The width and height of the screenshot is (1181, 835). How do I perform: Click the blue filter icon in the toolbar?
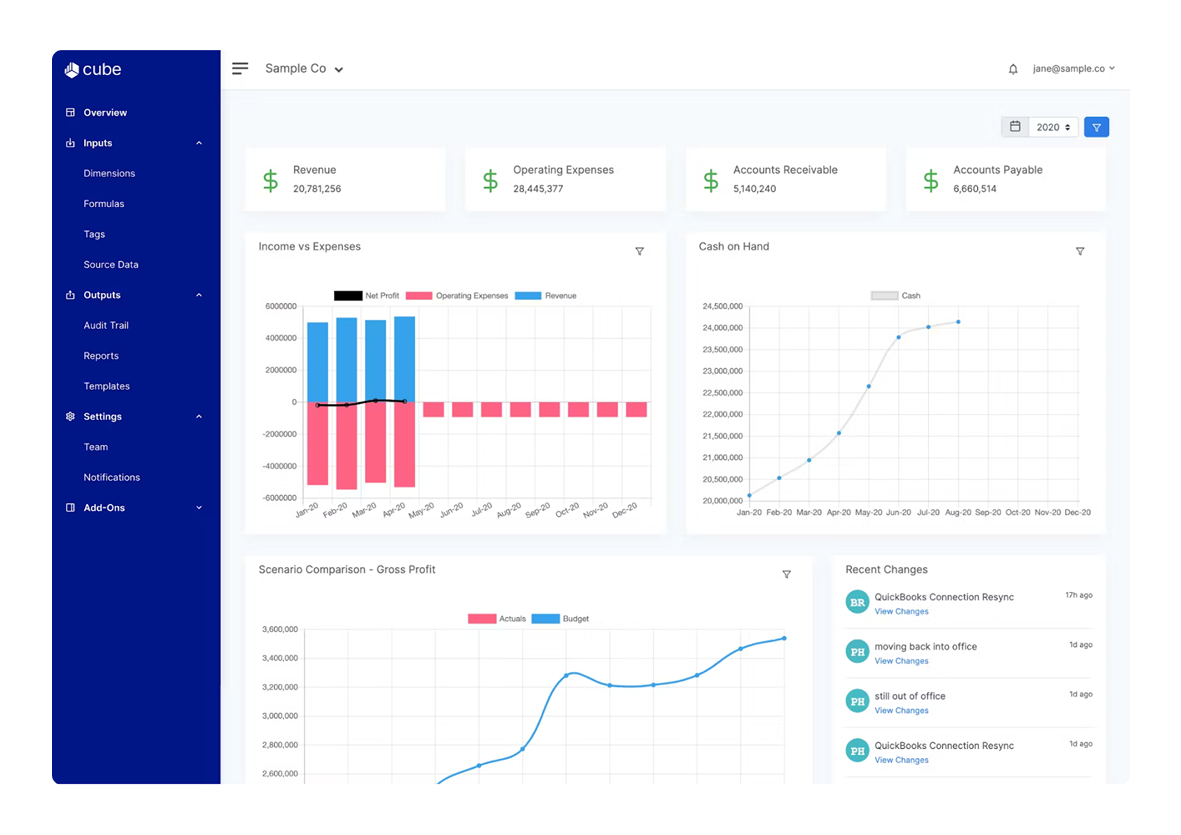1096,126
